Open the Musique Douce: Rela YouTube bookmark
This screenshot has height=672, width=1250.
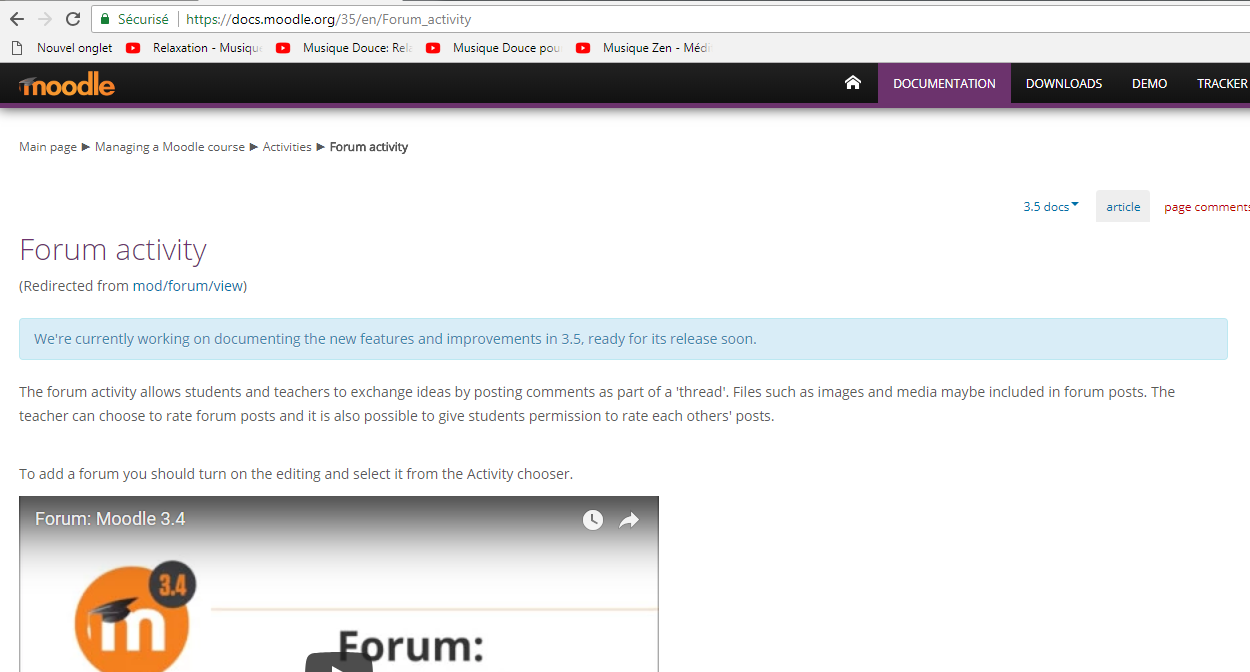coord(346,47)
